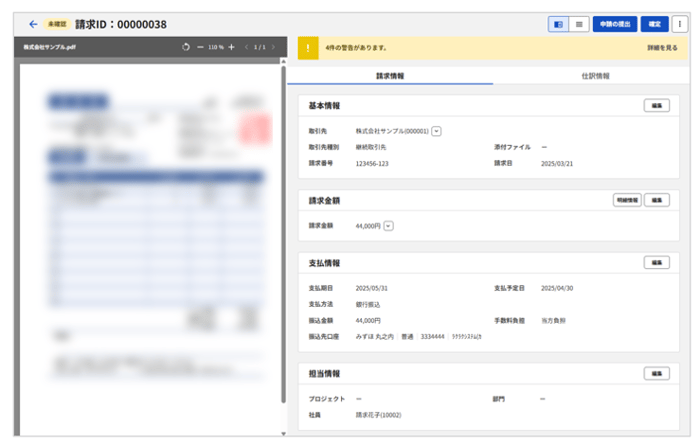Click the back arrow beside 請求ID

point(33,23)
